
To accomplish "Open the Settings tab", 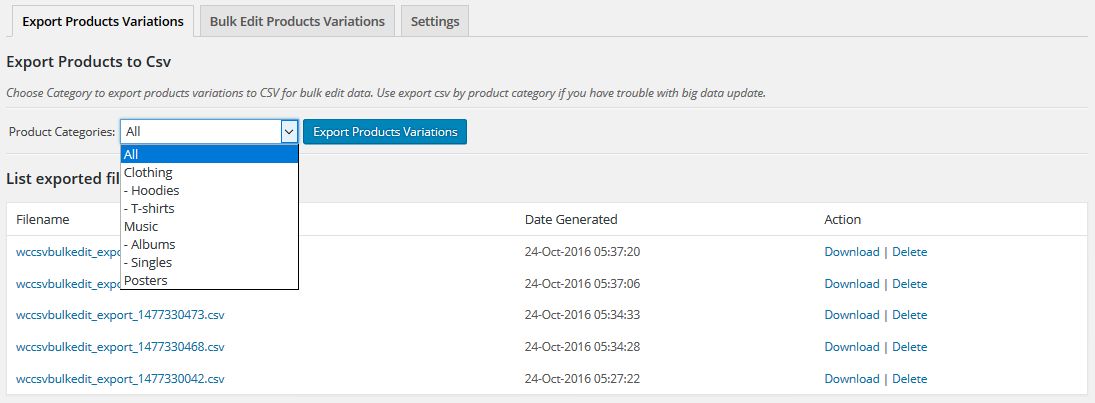I will [x=435, y=21].
